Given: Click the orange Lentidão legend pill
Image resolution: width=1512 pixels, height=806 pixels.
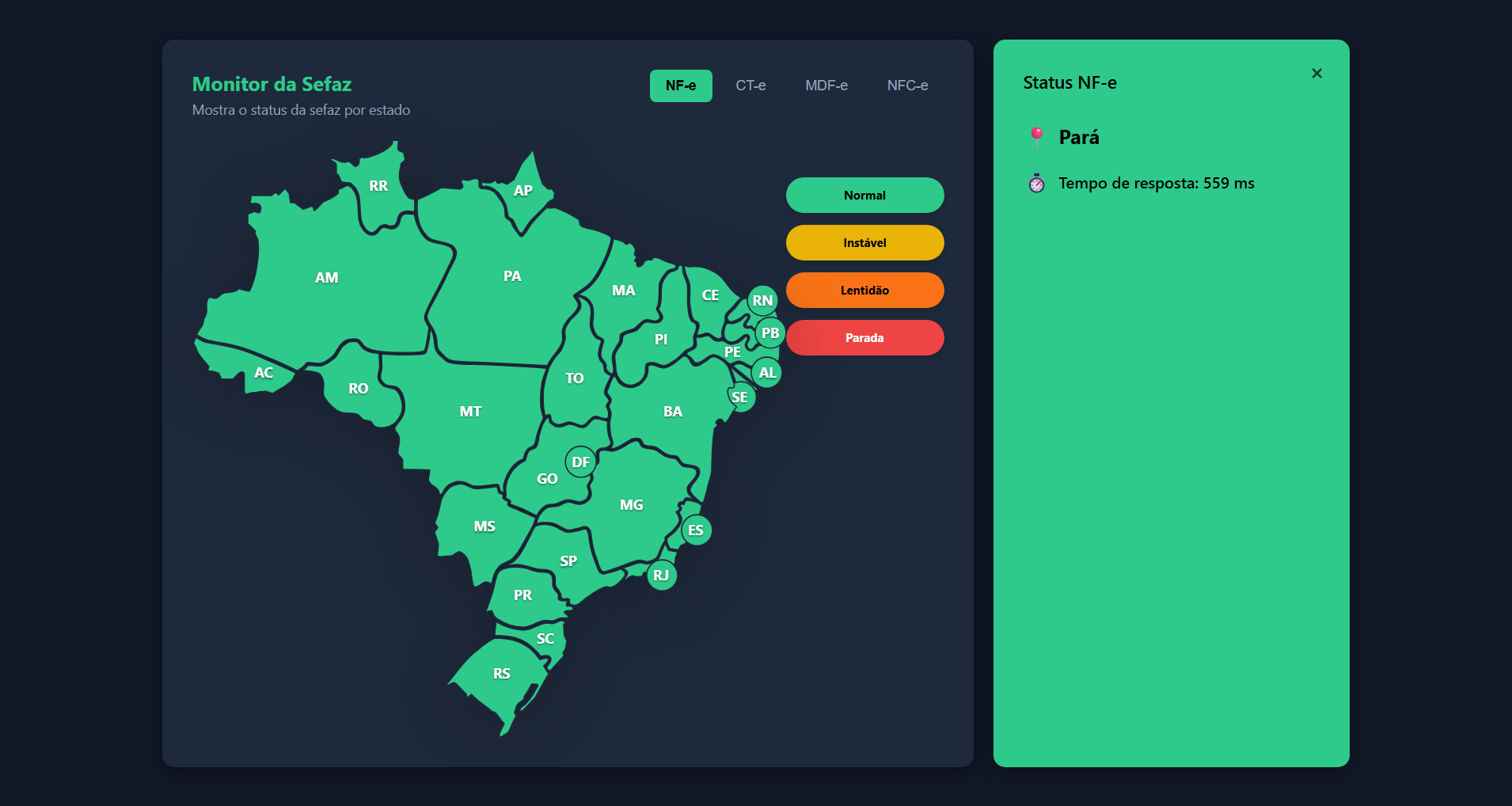Looking at the screenshot, I should pos(864,291).
